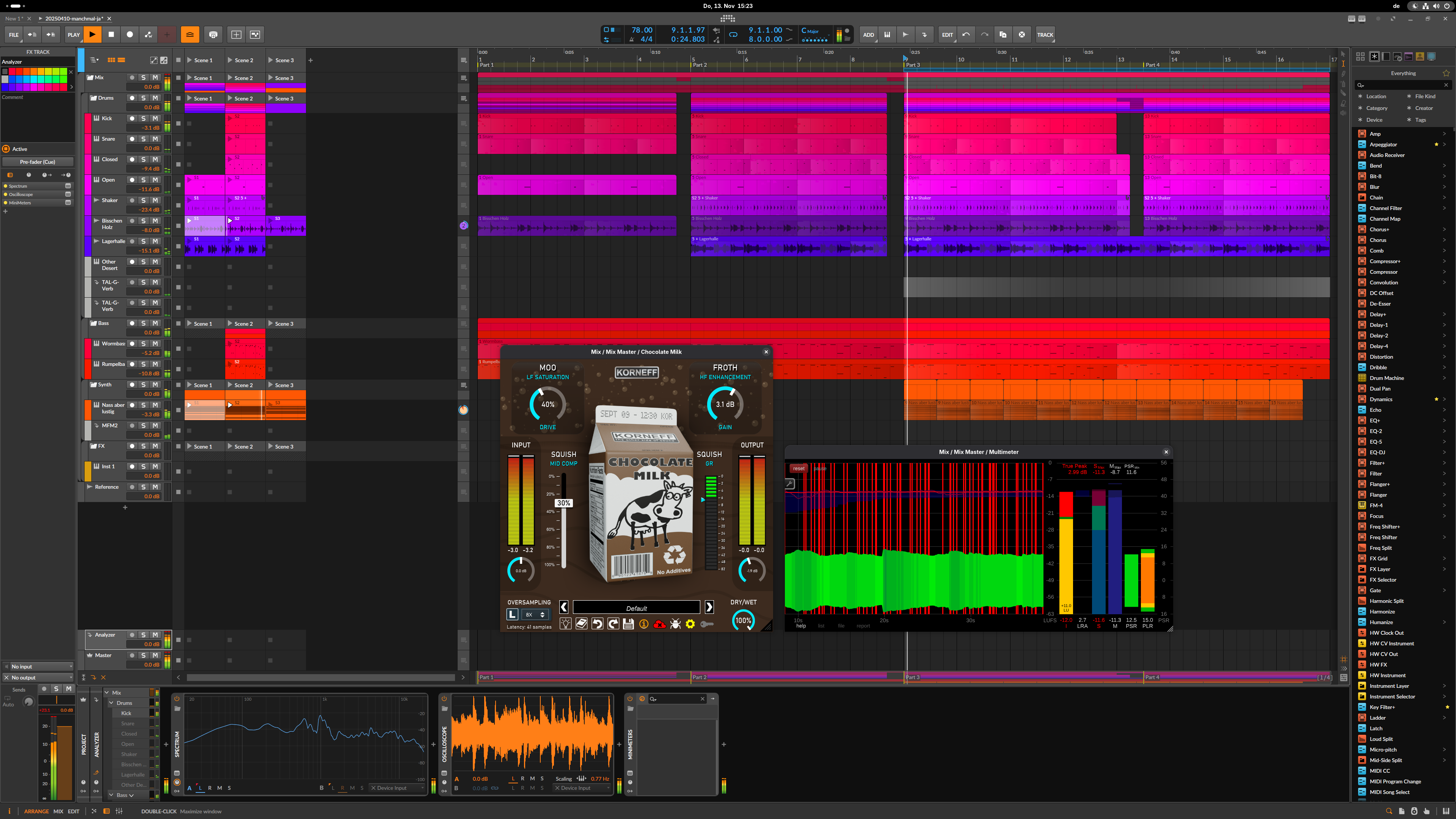The image size is (1456, 819).
Task: Click the floppy disk save preset icon
Action: 628,624
